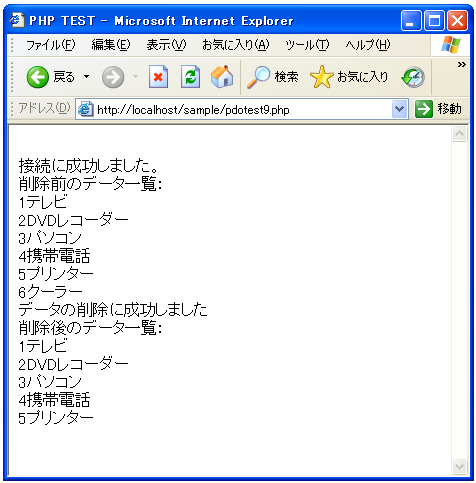Open the お気に入り(A) menu

[235, 45]
